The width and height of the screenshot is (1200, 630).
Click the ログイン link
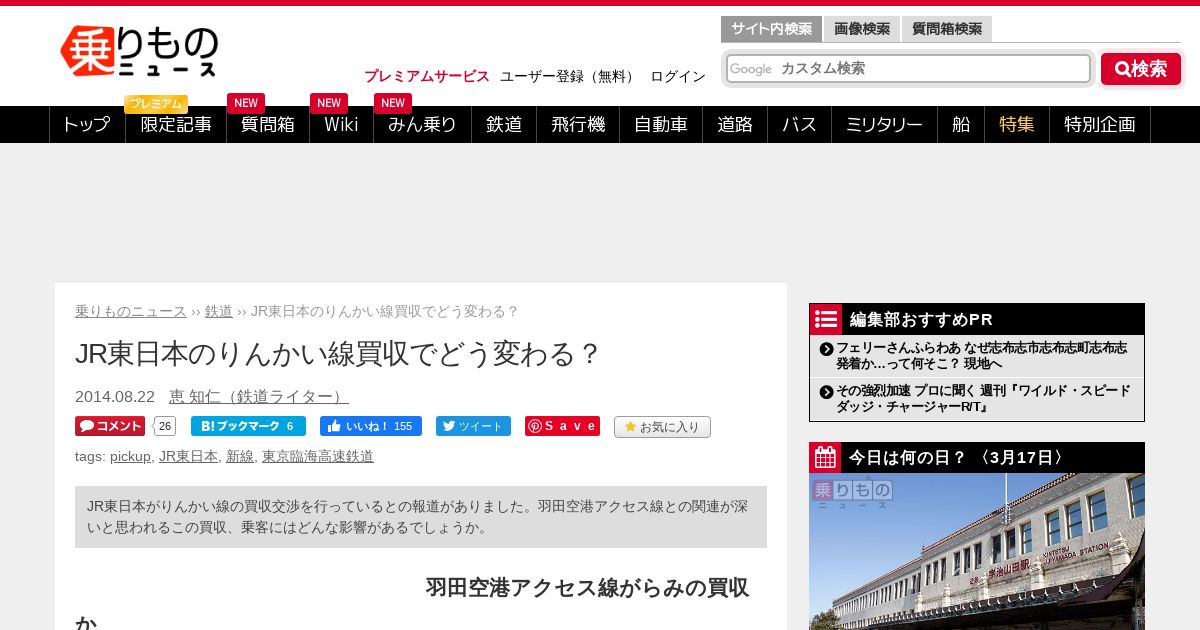click(678, 76)
